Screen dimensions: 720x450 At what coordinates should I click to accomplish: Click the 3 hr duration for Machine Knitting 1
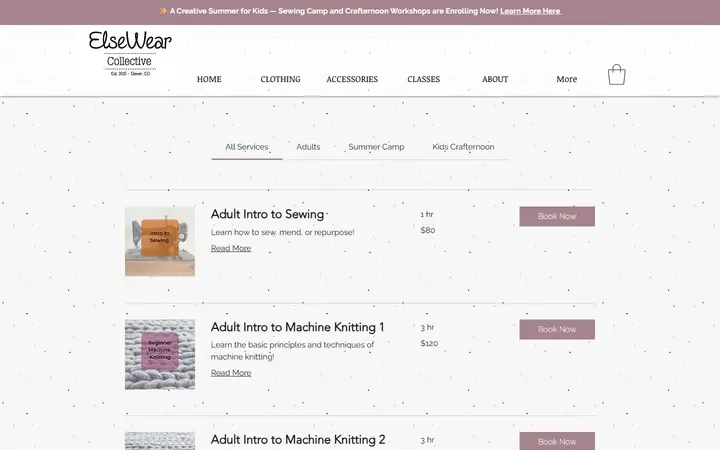pos(427,327)
